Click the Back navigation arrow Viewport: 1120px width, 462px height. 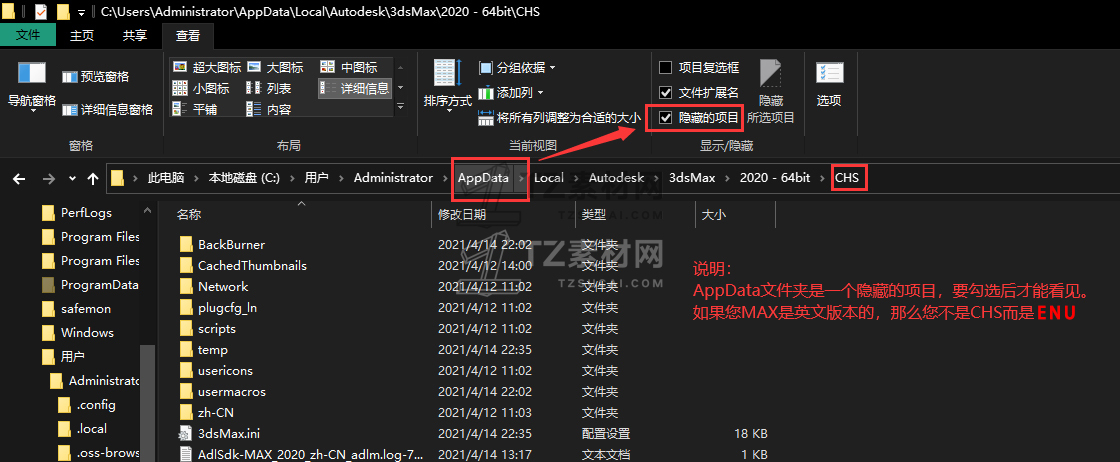pyautogui.click(x=19, y=179)
